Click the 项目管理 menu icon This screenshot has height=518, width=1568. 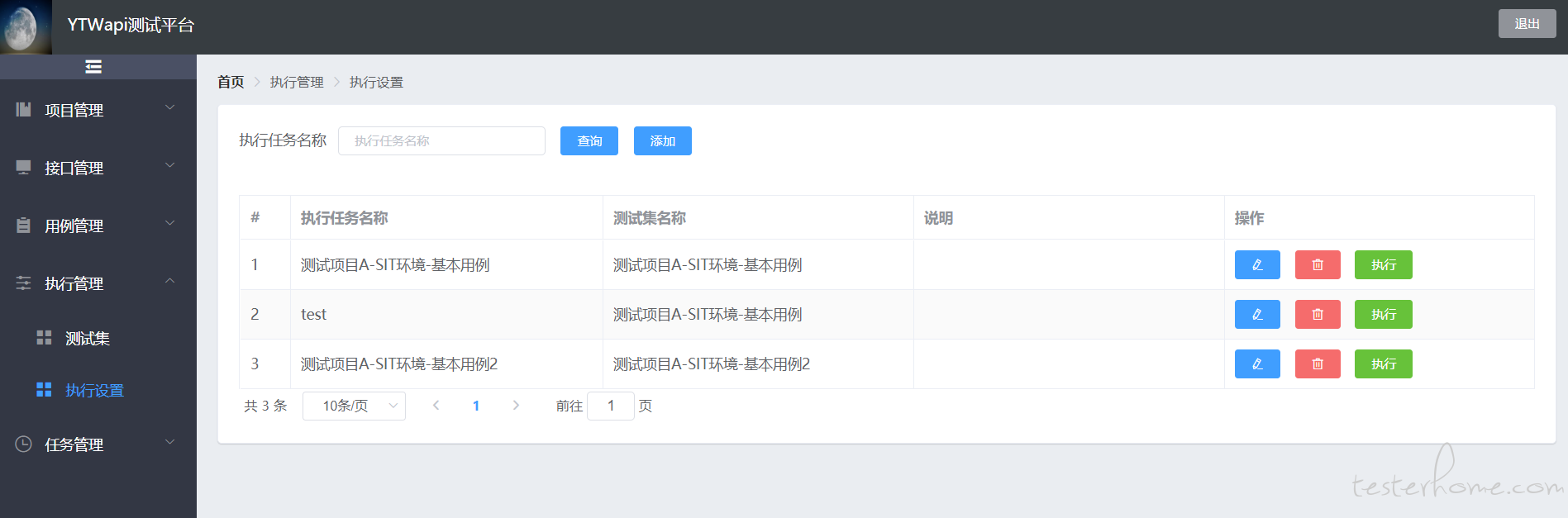pos(24,109)
